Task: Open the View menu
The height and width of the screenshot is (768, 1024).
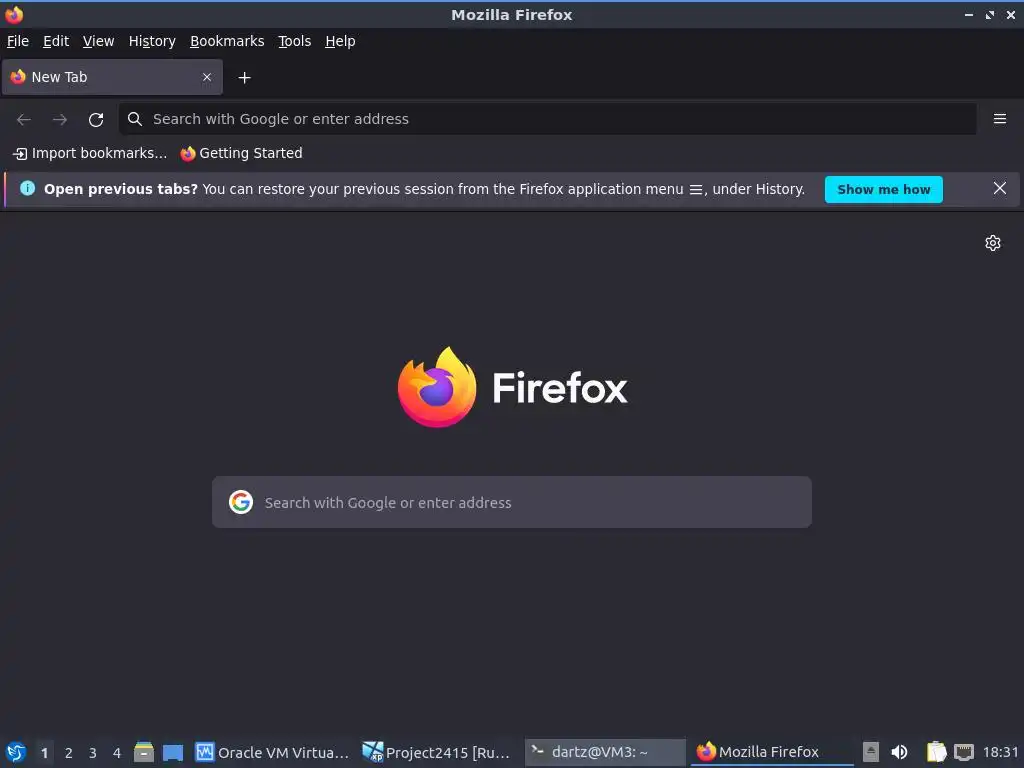Action: 99,41
